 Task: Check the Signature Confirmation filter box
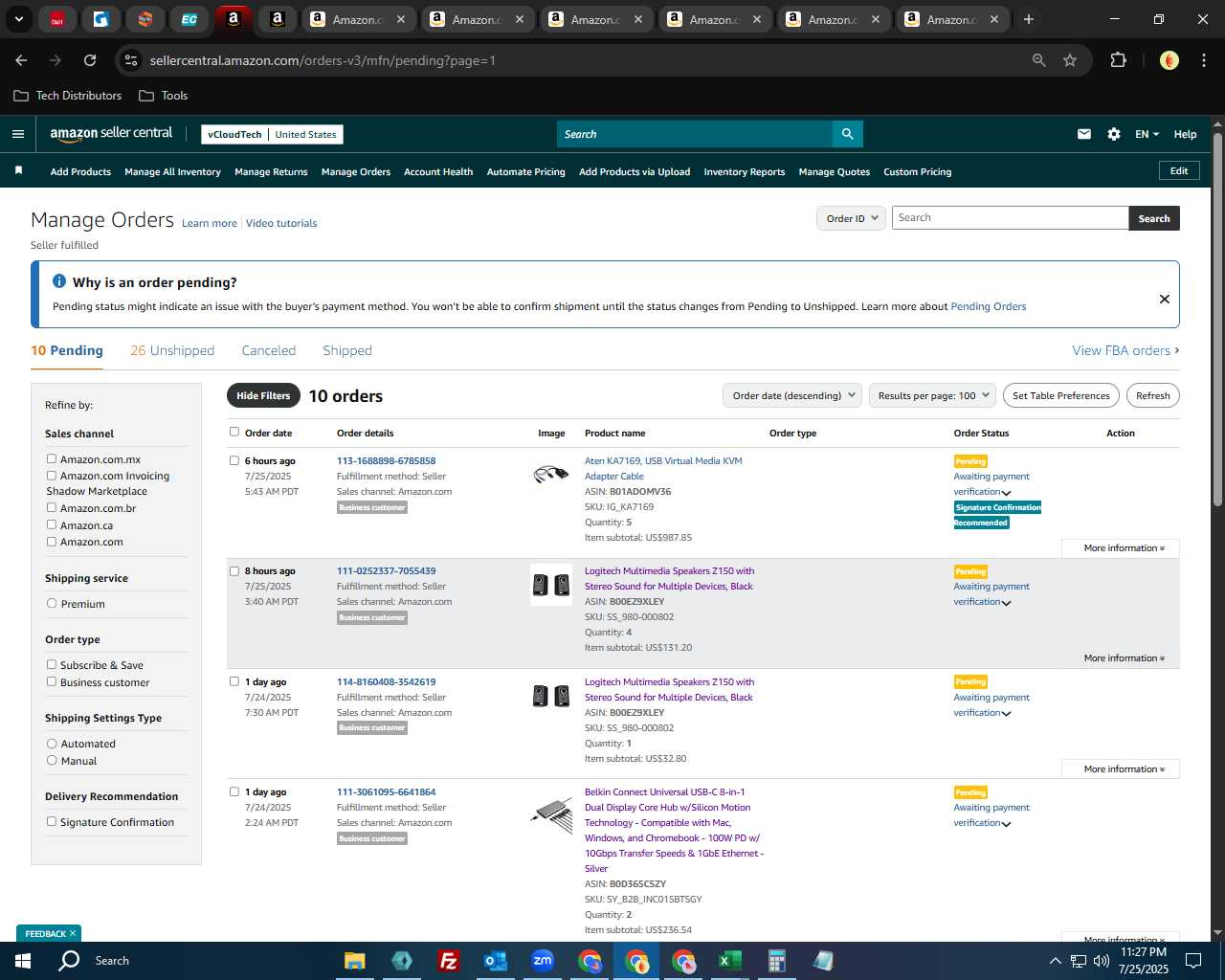52,821
